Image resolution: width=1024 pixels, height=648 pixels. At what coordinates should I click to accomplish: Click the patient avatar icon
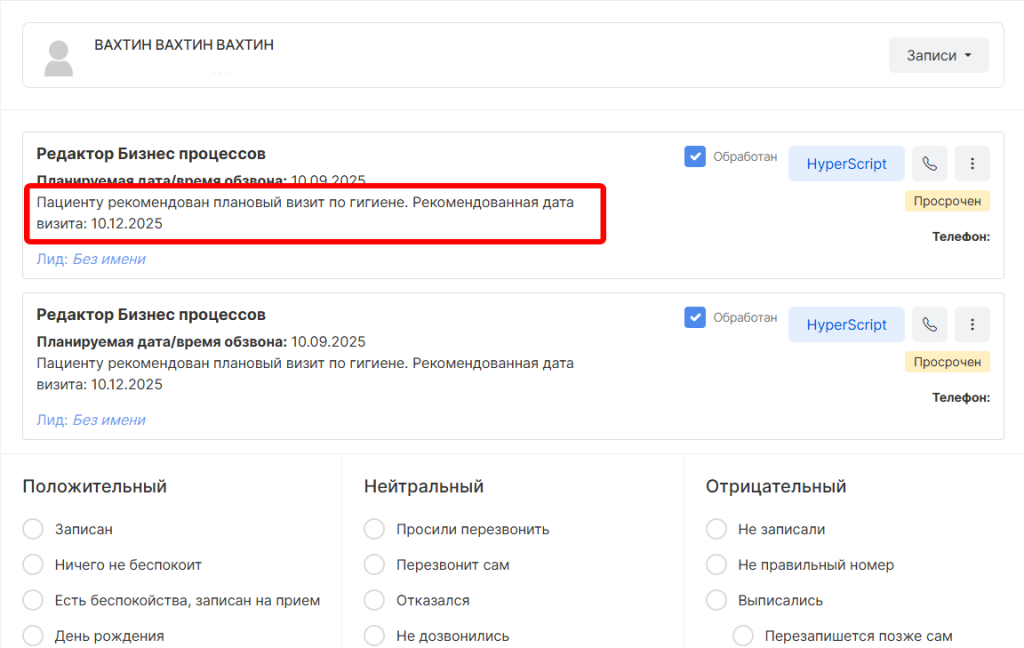coord(59,59)
